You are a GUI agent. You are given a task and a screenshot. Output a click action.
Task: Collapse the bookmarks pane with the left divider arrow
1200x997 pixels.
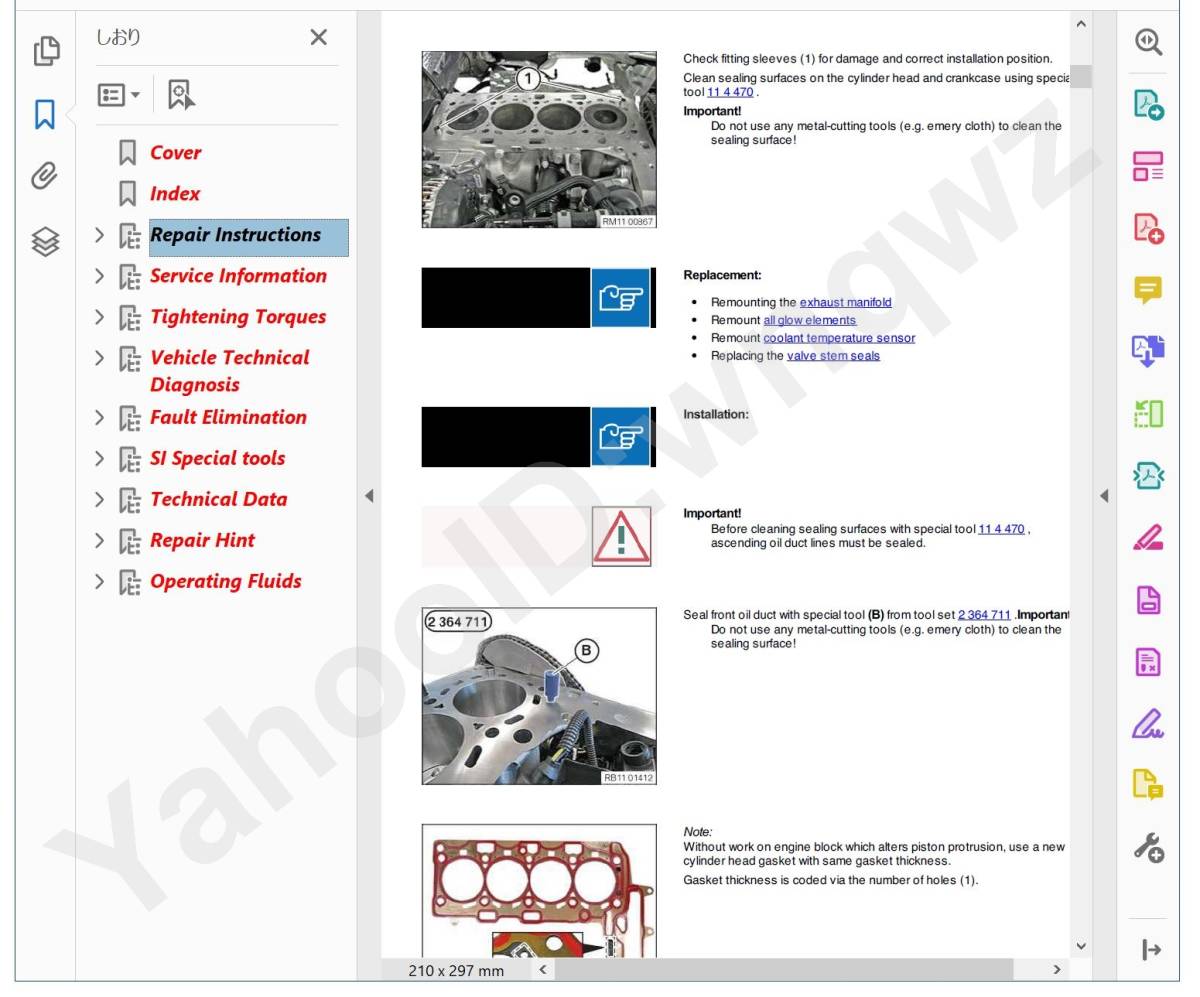pos(369,495)
